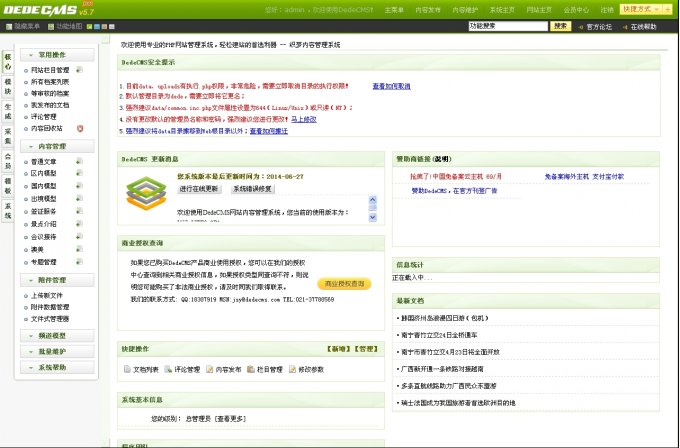
Task: Open 会员中心 in top navigation
Action: [x=576, y=10]
